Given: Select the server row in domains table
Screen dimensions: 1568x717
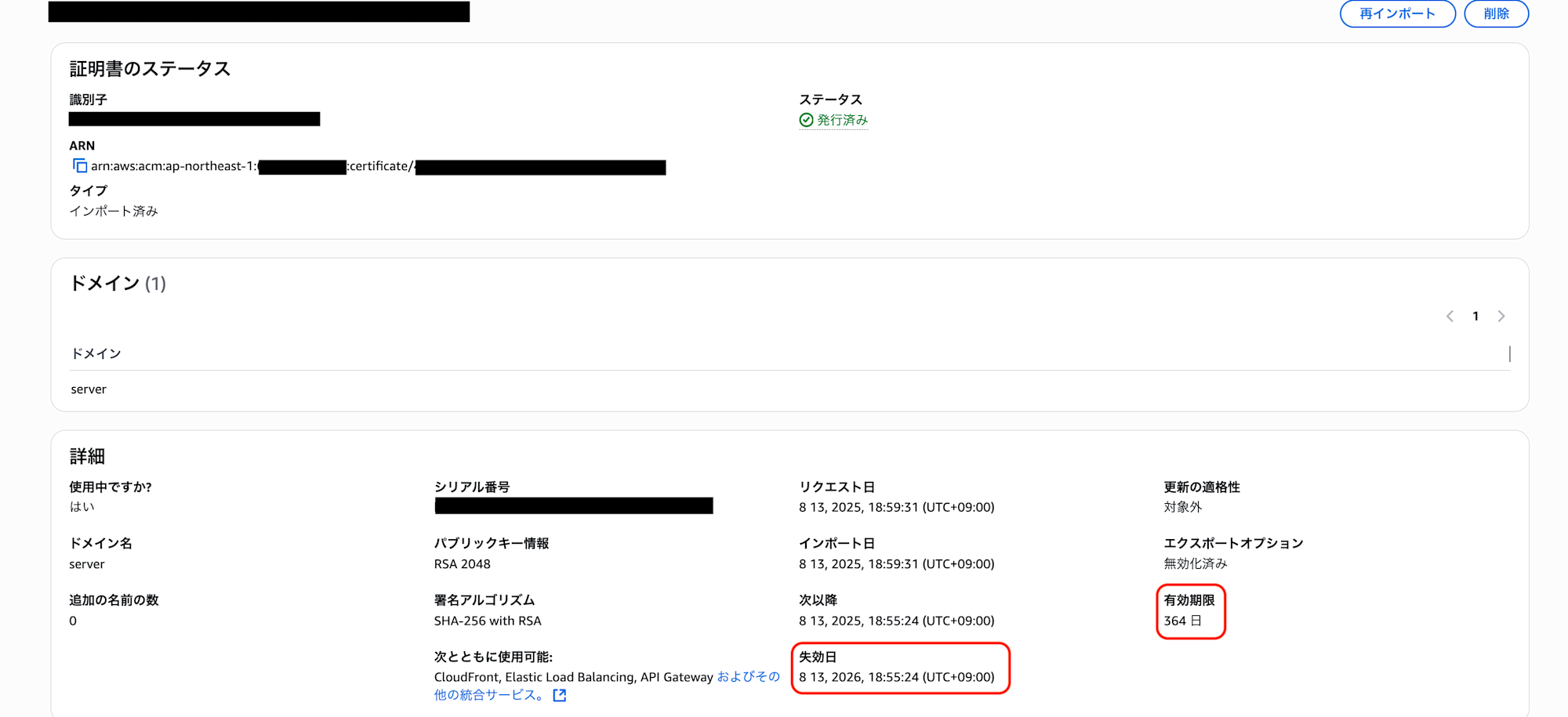Looking at the screenshot, I should 790,389.
